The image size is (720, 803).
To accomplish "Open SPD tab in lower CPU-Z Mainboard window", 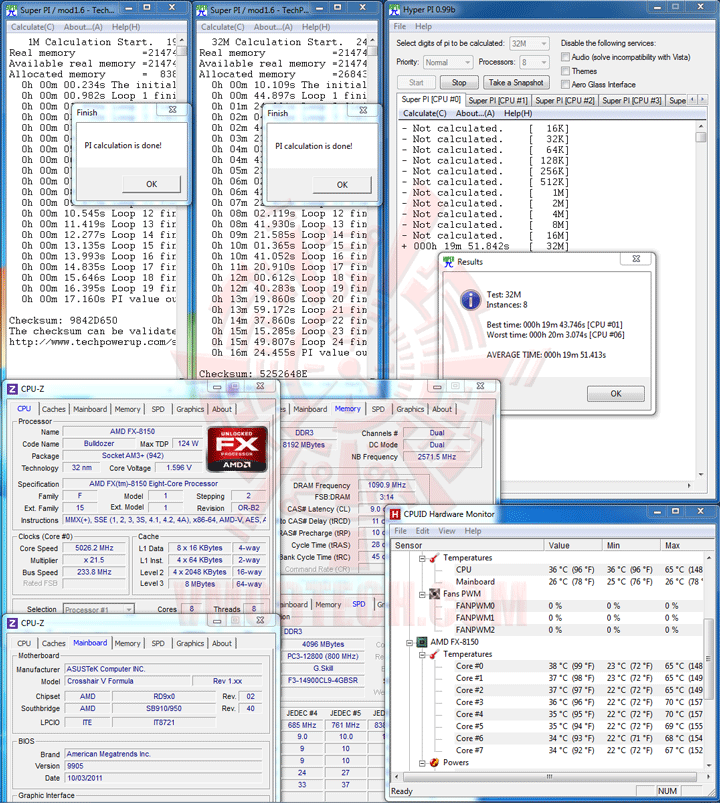I will 158,643.
